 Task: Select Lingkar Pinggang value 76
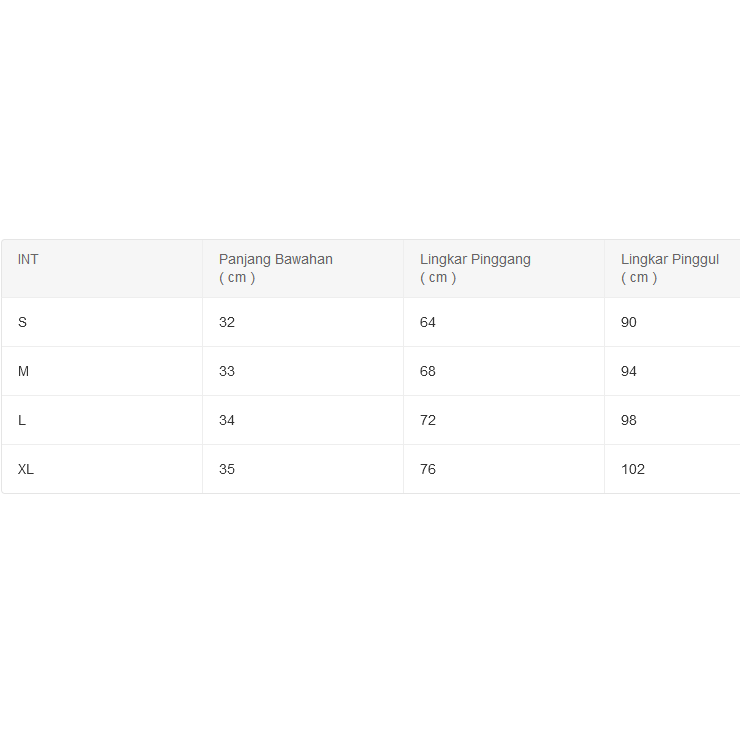[428, 469]
